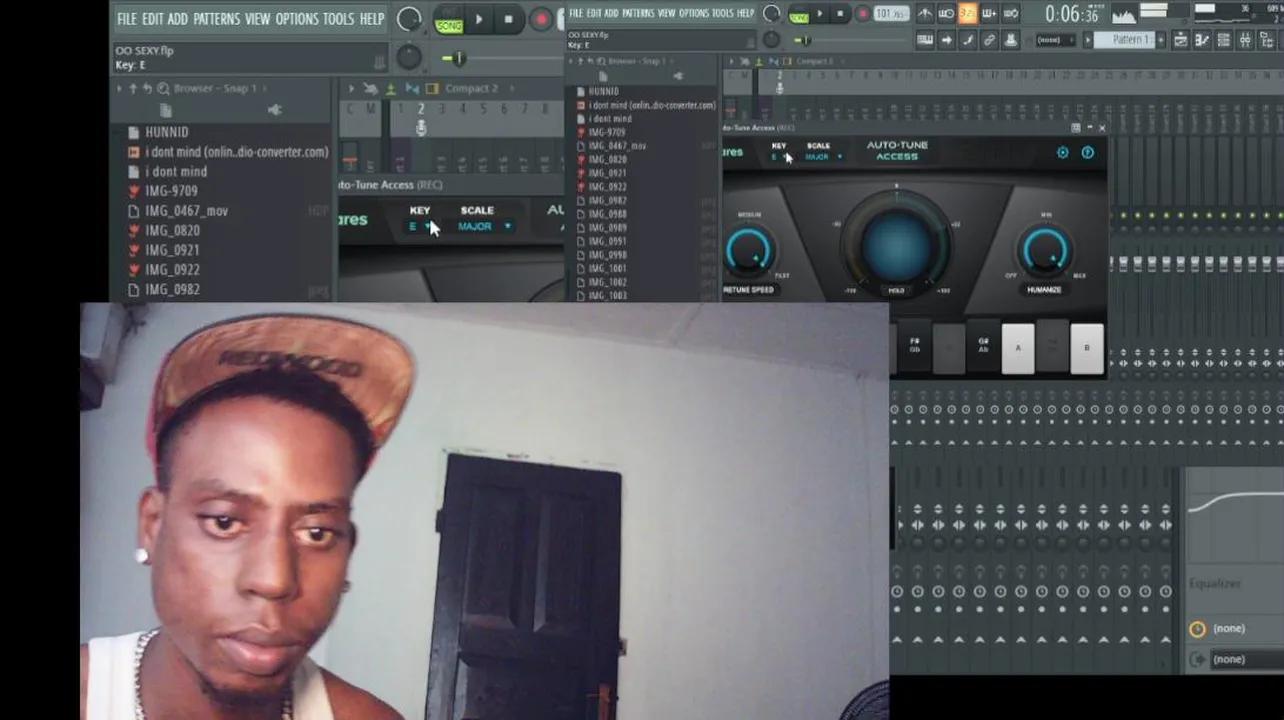
Task: Open VIEW menu in main FL Studio menu bar
Action: [x=666, y=13]
